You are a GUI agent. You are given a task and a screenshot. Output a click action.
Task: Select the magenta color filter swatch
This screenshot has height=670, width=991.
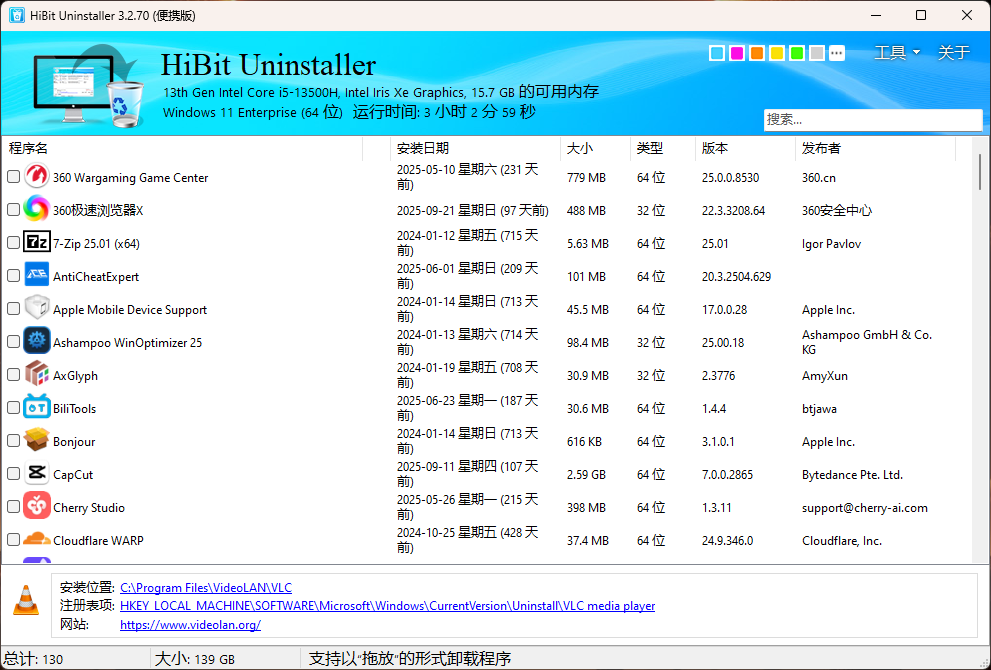click(x=736, y=53)
